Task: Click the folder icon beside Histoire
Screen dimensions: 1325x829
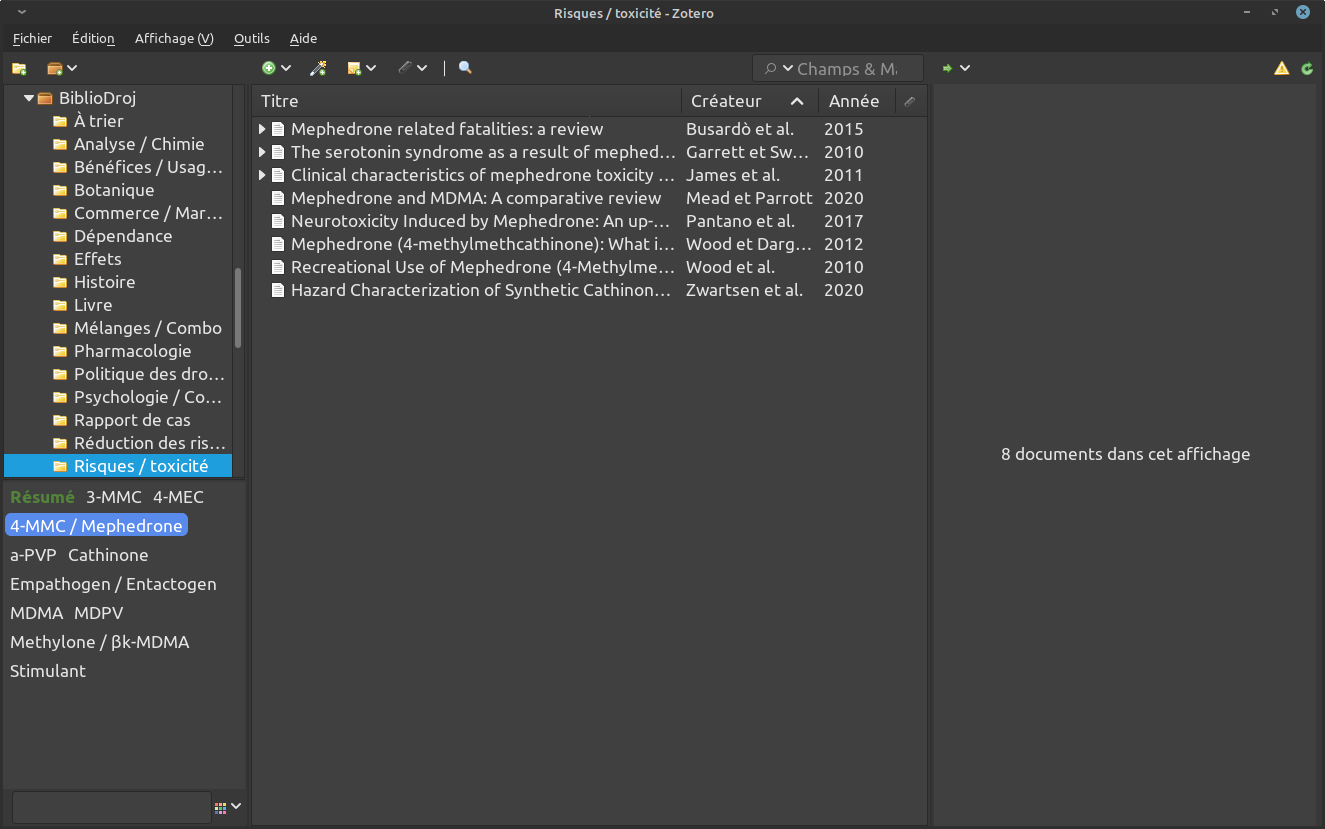Action: [60, 282]
